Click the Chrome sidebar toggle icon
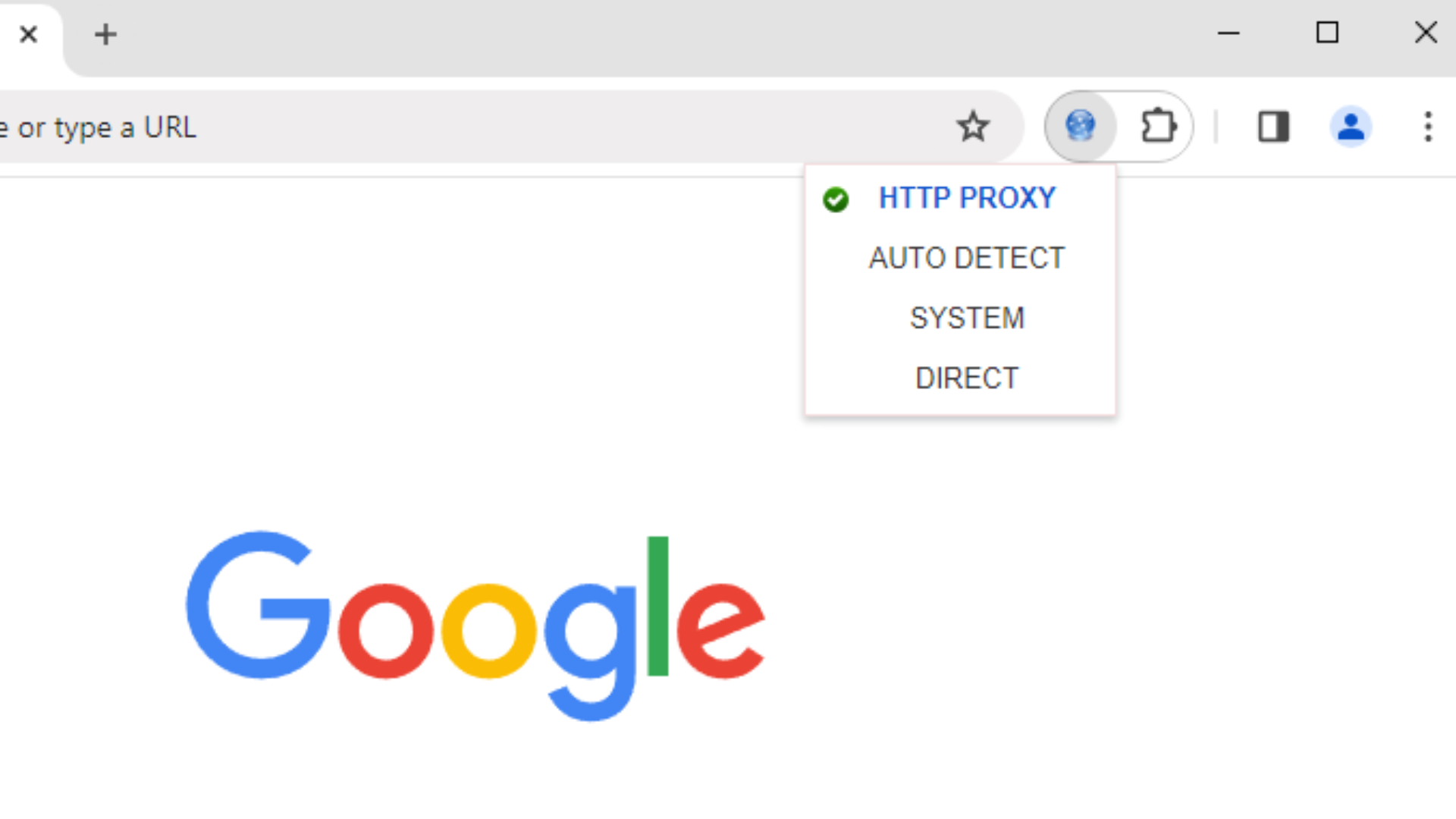Image resolution: width=1456 pixels, height=819 pixels. point(1273,126)
